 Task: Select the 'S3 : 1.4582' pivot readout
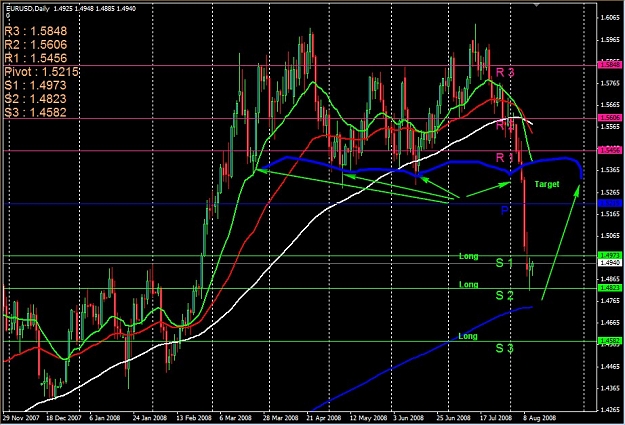35,112
